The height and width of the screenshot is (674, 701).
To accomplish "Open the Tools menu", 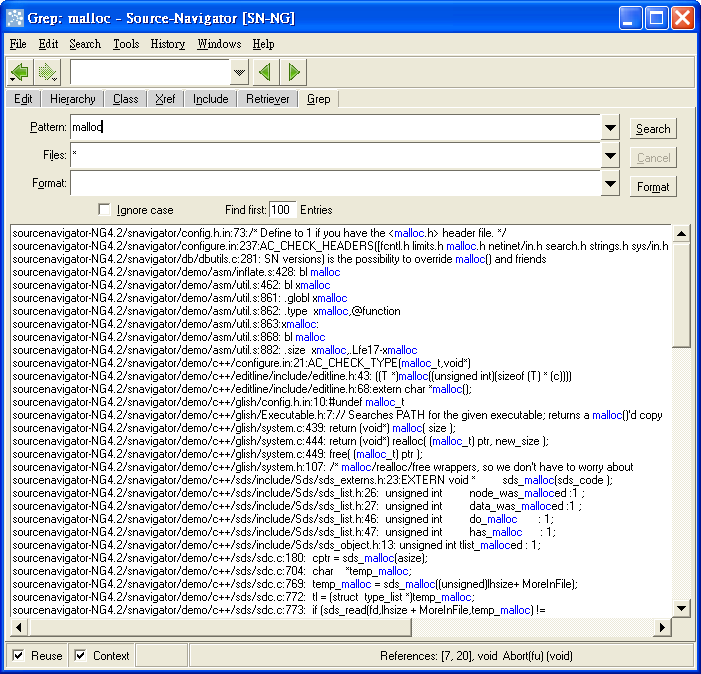I will [126, 44].
